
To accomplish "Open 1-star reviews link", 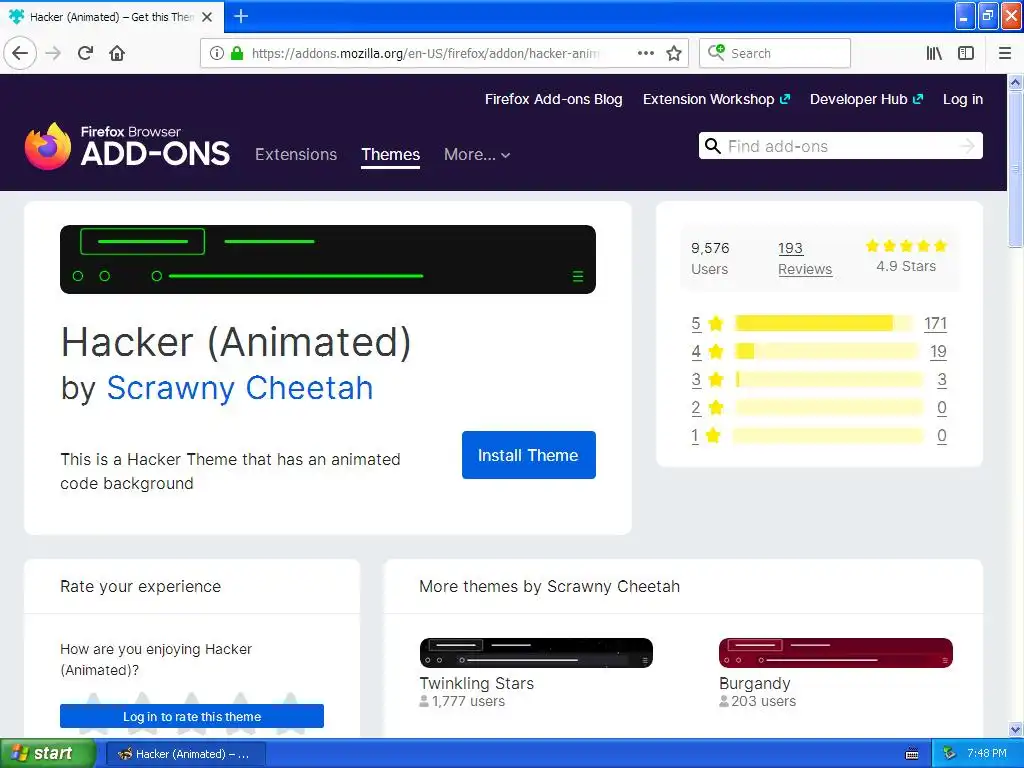I will click(x=695, y=436).
